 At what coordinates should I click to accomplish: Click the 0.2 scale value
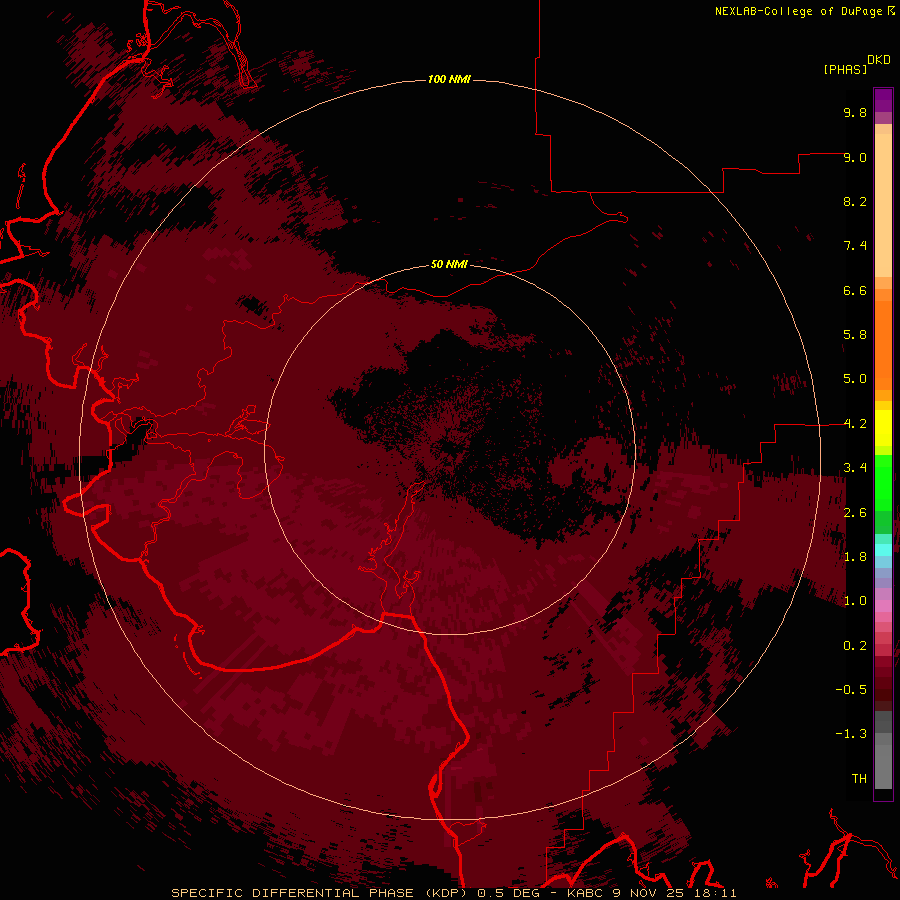pyautogui.click(x=855, y=646)
